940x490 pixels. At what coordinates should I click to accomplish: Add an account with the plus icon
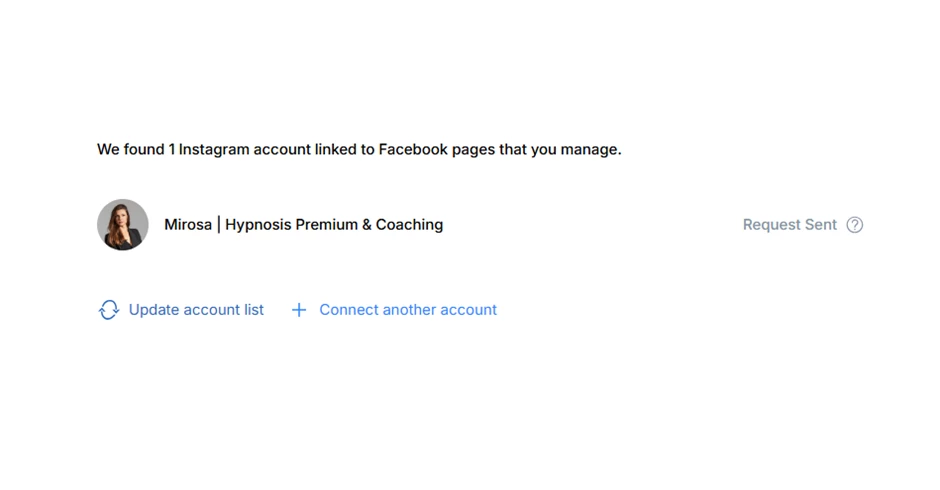point(298,310)
